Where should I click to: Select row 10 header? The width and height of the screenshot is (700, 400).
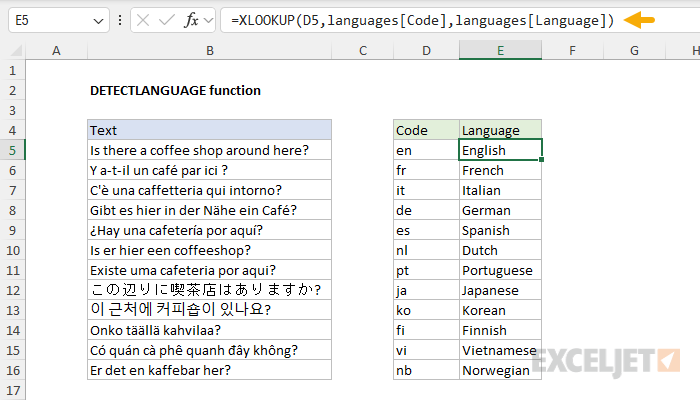12,250
